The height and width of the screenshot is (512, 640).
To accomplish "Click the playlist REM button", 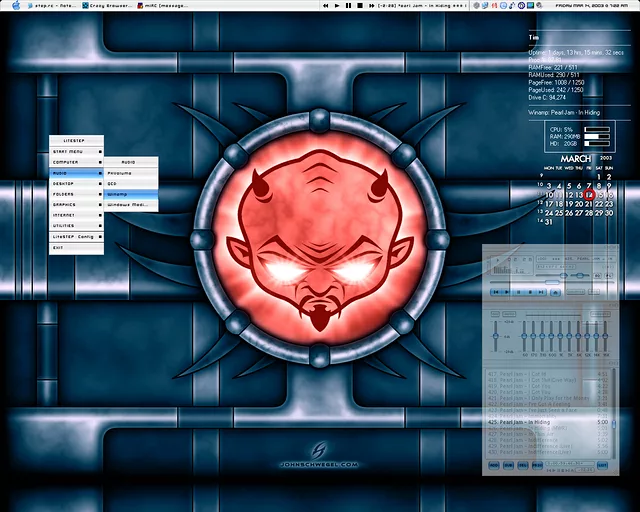I will point(507,465).
